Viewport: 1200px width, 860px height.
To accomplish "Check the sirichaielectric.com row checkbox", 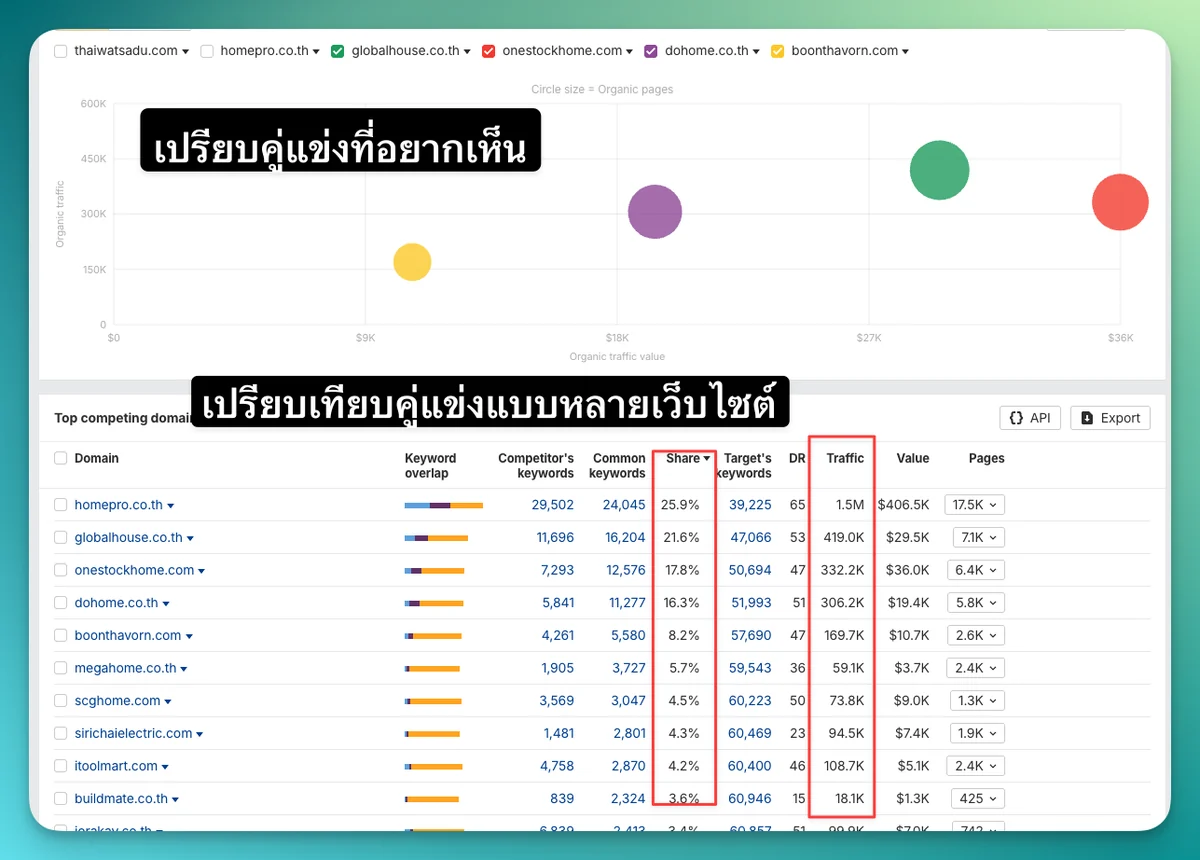I will click(61, 733).
